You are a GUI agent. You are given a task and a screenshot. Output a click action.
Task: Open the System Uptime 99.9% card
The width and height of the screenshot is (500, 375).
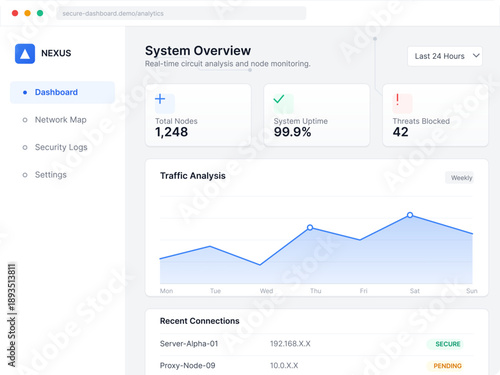(317, 115)
